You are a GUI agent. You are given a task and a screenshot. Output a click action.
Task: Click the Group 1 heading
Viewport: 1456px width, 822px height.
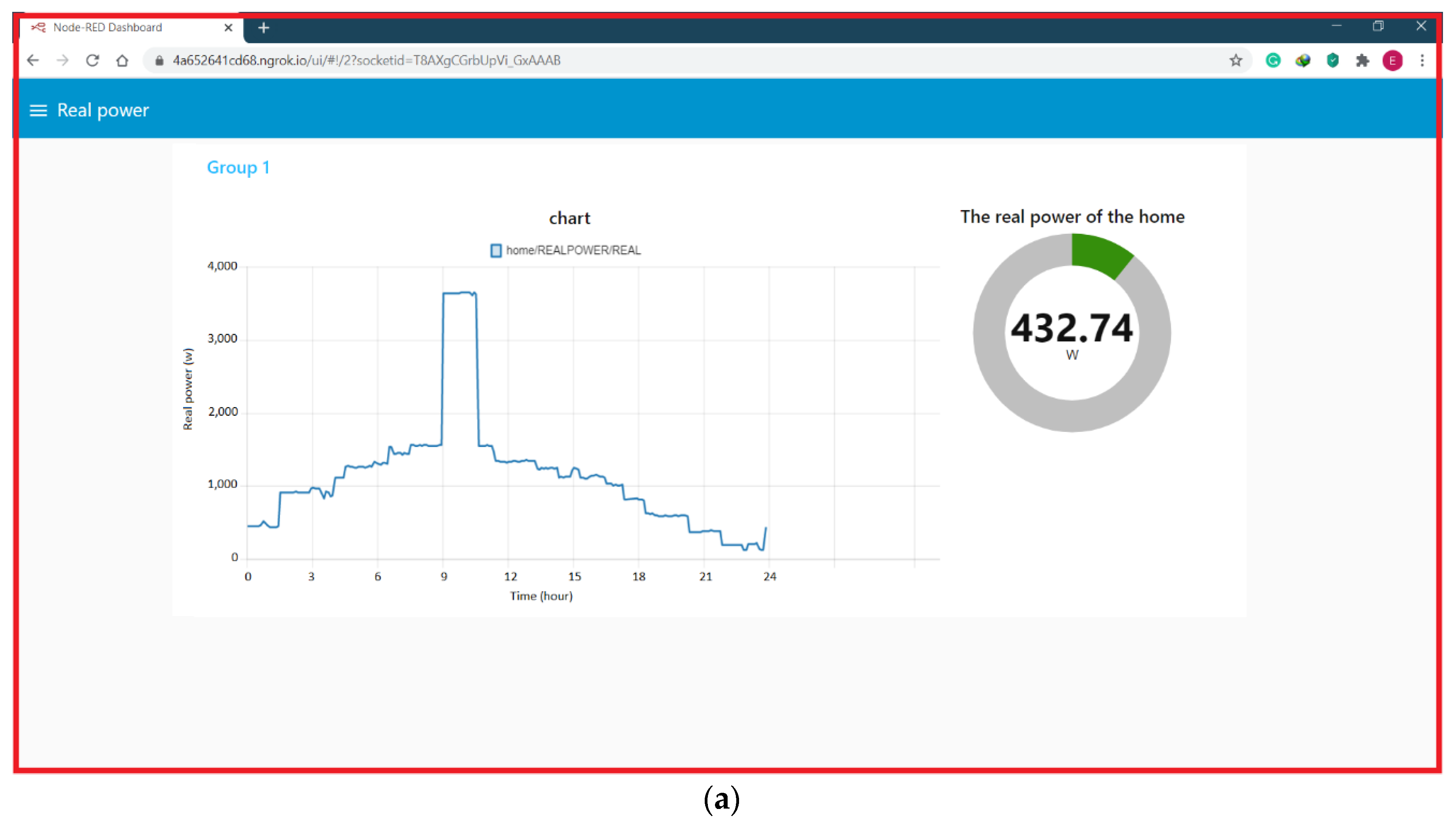[238, 167]
